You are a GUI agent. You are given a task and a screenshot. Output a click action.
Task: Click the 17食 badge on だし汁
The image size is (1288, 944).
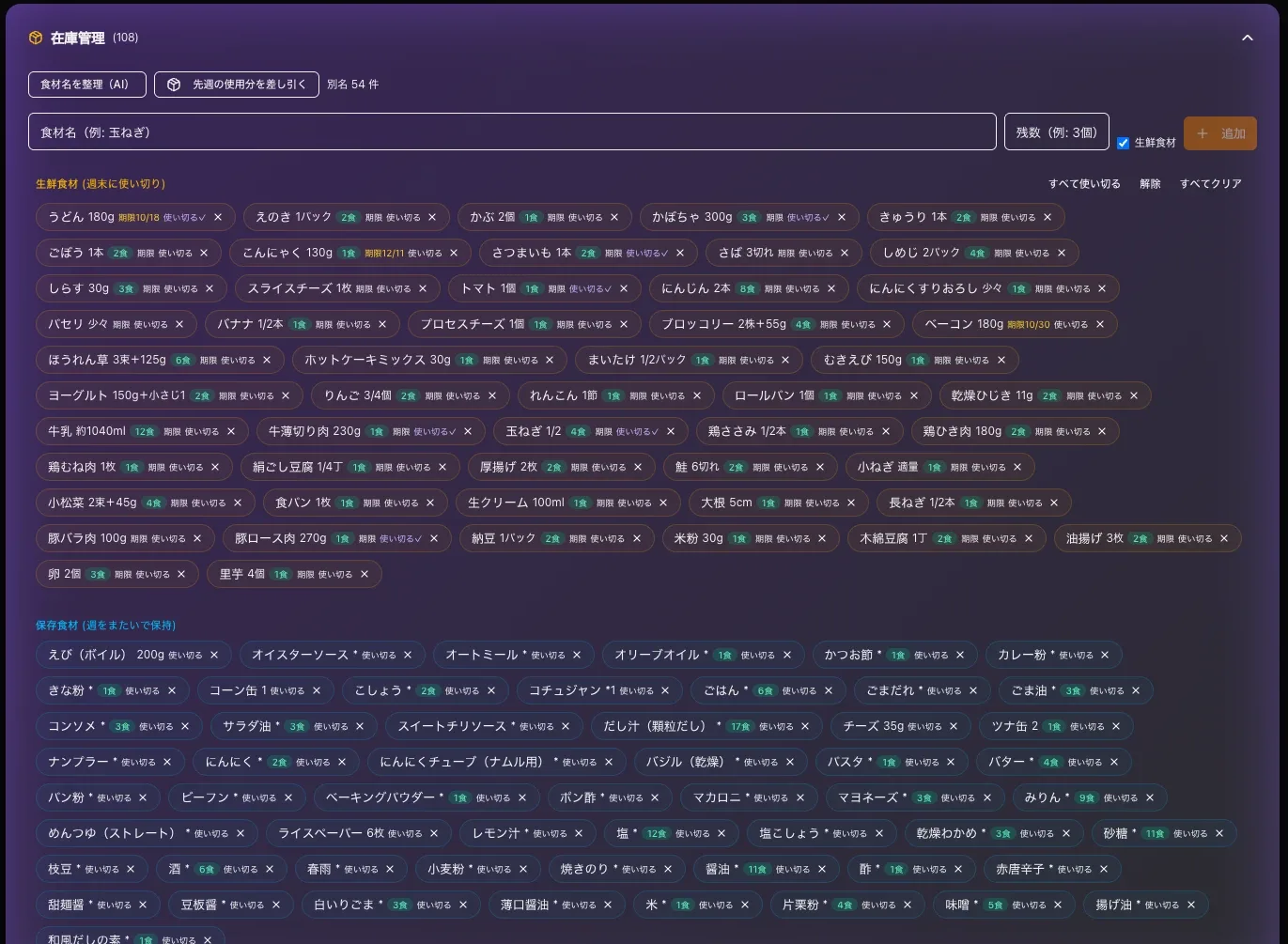tap(740, 727)
